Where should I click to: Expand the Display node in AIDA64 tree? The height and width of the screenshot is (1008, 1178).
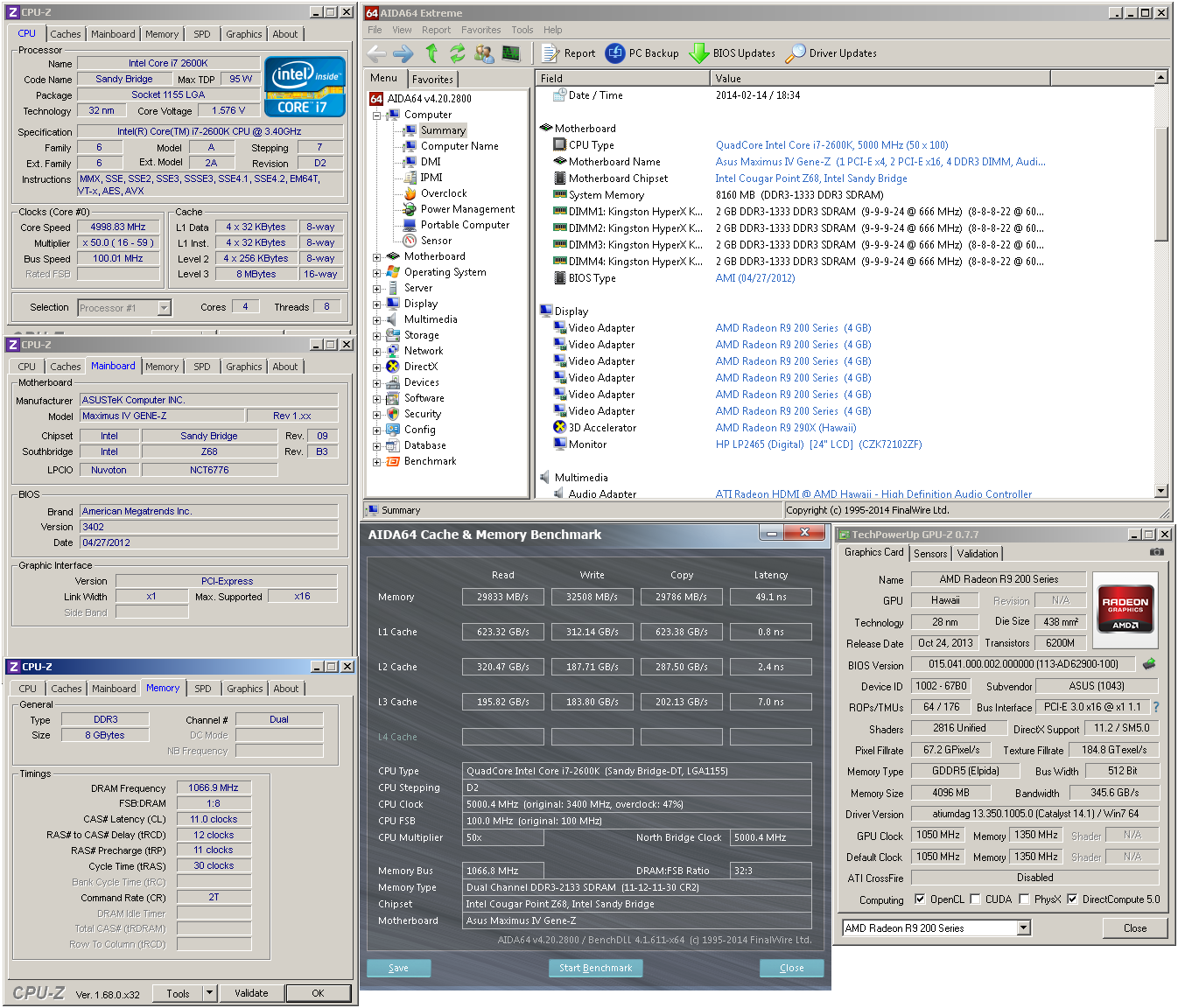coord(376,304)
